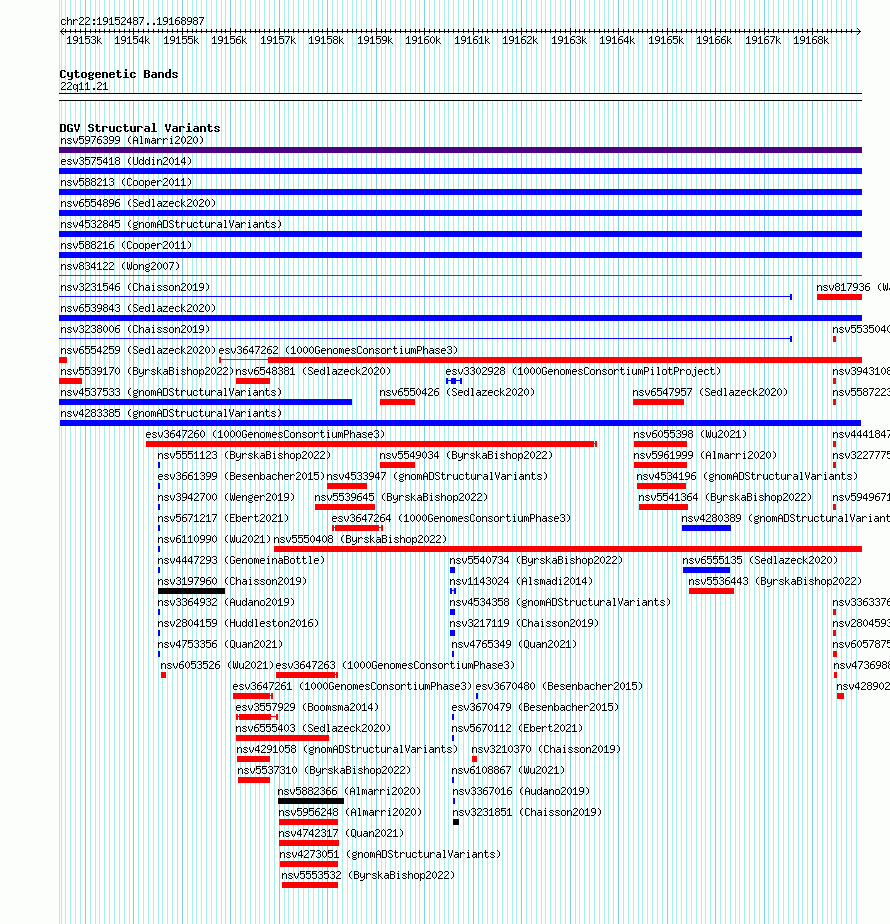The width and height of the screenshot is (890, 924).
Task: Select nsv4742317 (Quan2021) label
Action: (x=341, y=833)
